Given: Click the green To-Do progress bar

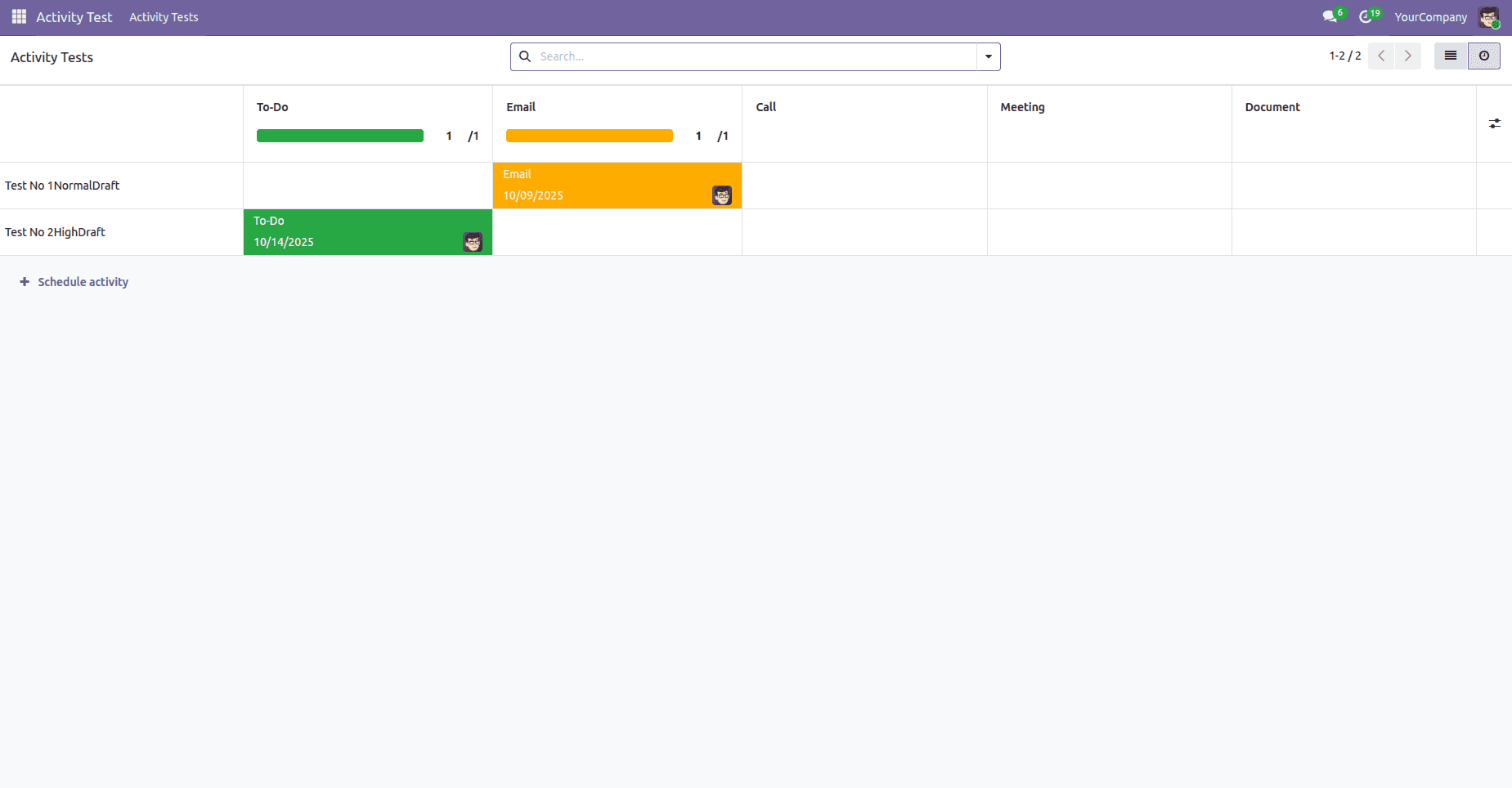Looking at the screenshot, I should pyautogui.click(x=340, y=135).
